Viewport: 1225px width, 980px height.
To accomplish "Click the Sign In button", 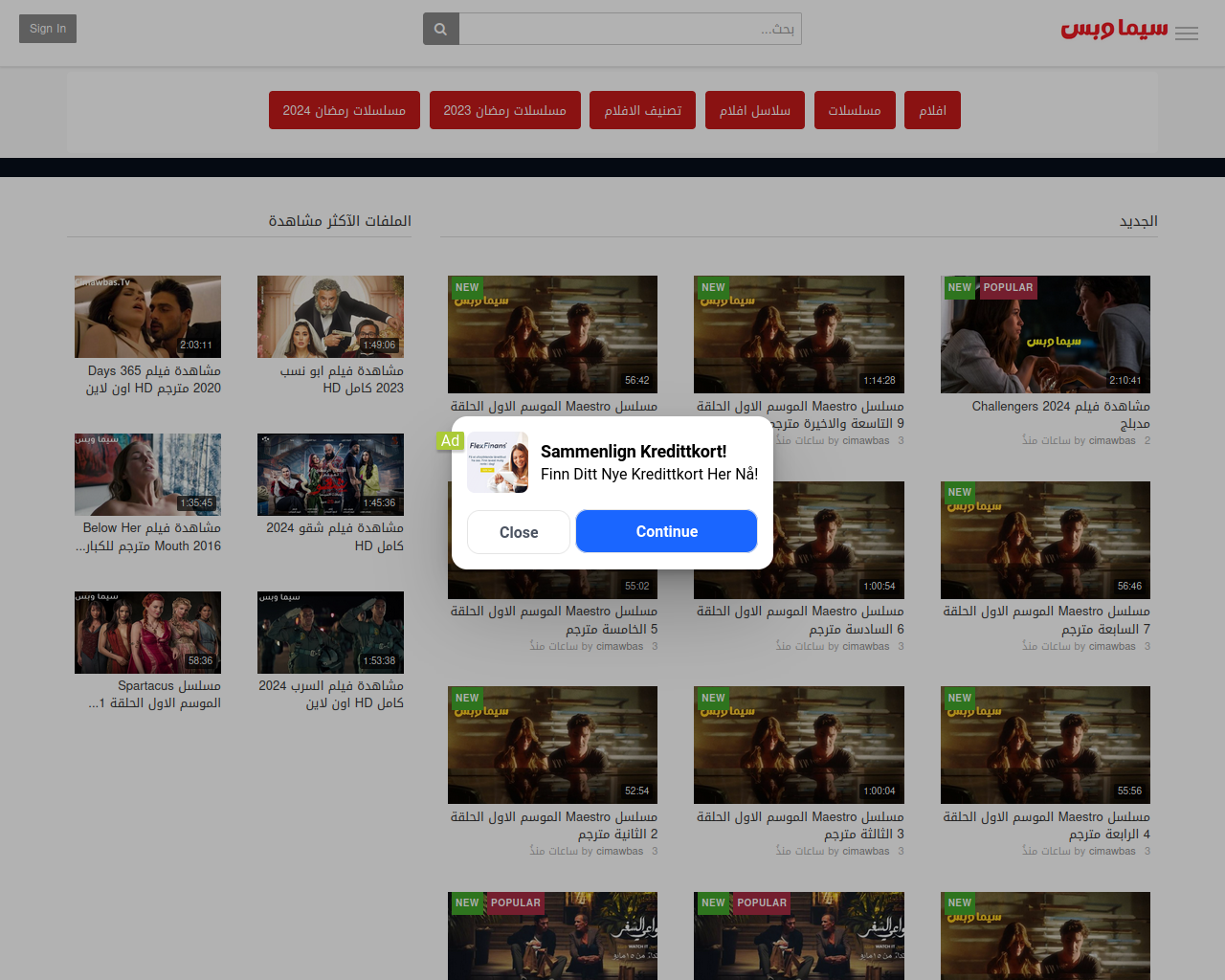I will point(48,29).
